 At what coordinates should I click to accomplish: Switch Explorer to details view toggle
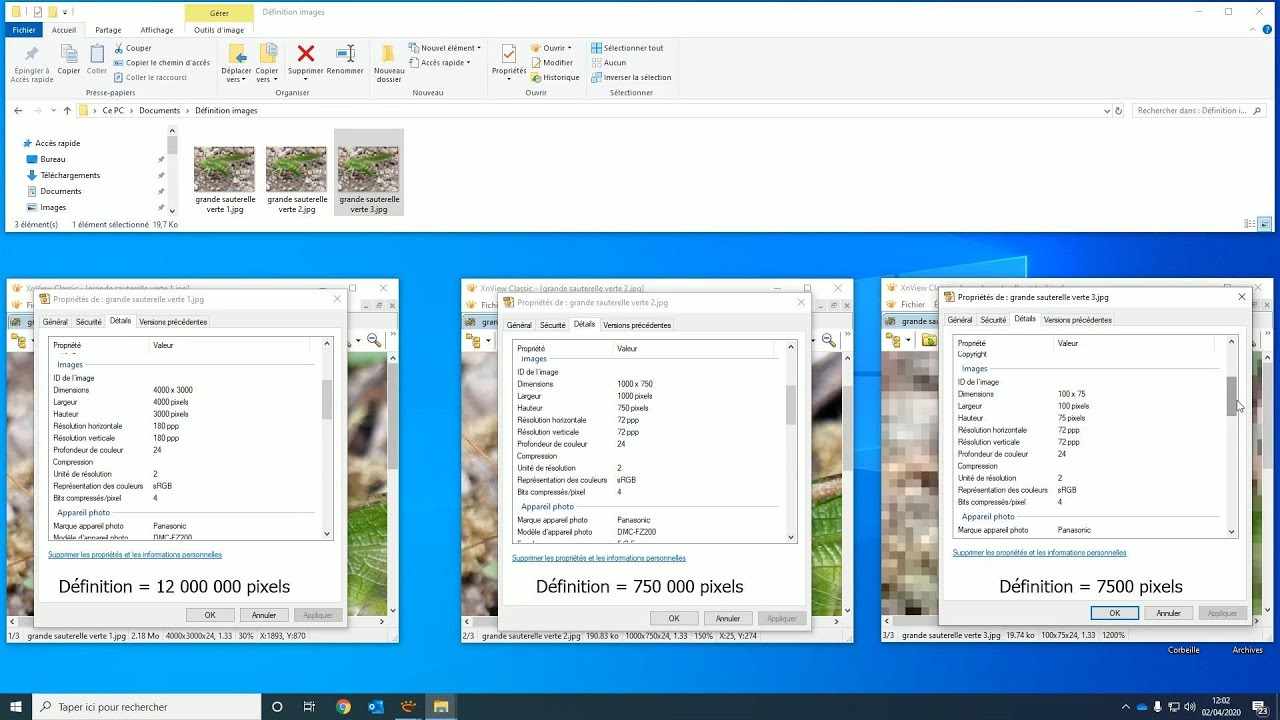click(1250, 225)
